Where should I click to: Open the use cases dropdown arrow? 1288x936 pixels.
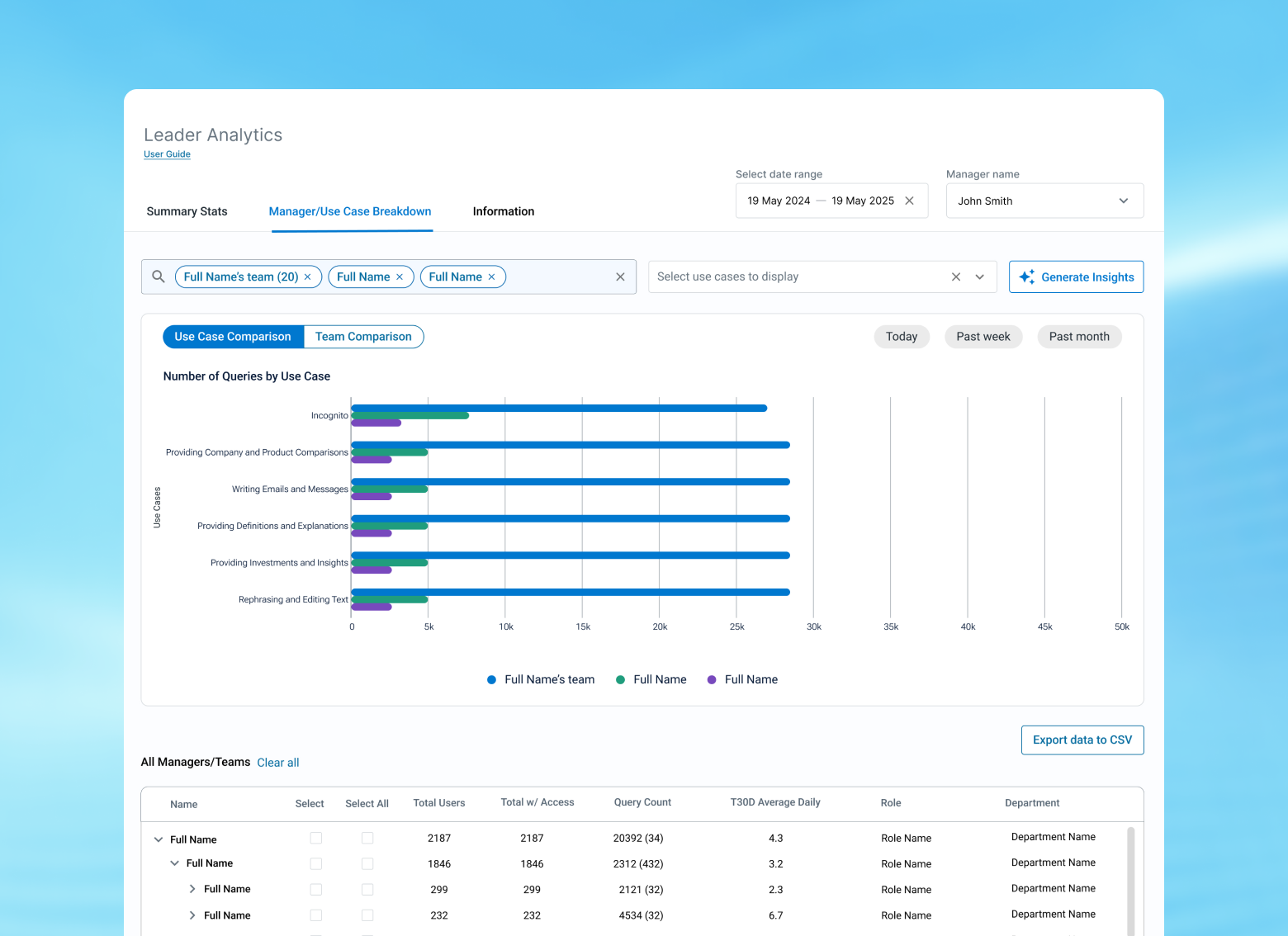[980, 277]
